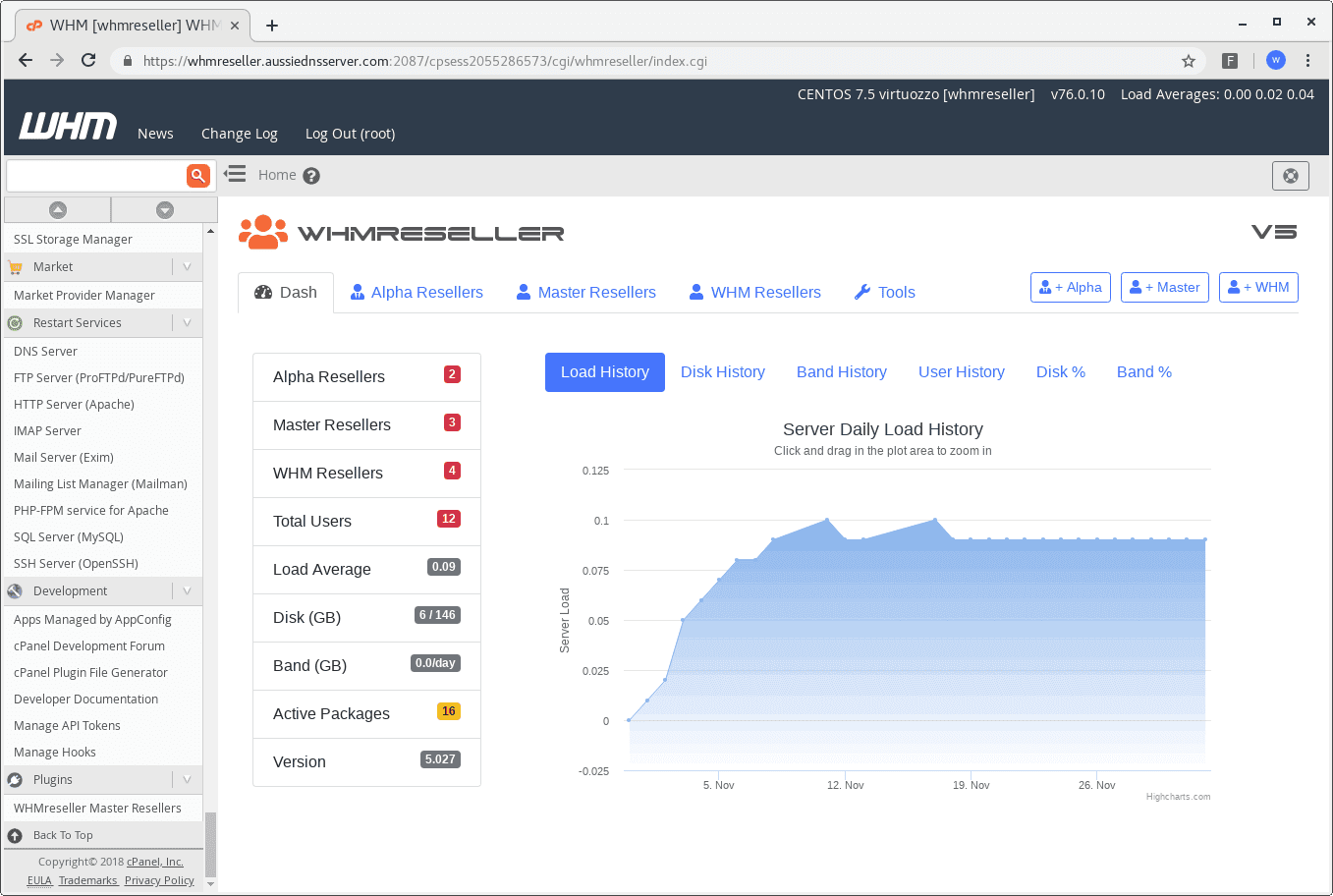The width and height of the screenshot is (1333, 896).
Task: Collapse the Market sidebar section
Action: pyautogui.click(x=187, y=267)
